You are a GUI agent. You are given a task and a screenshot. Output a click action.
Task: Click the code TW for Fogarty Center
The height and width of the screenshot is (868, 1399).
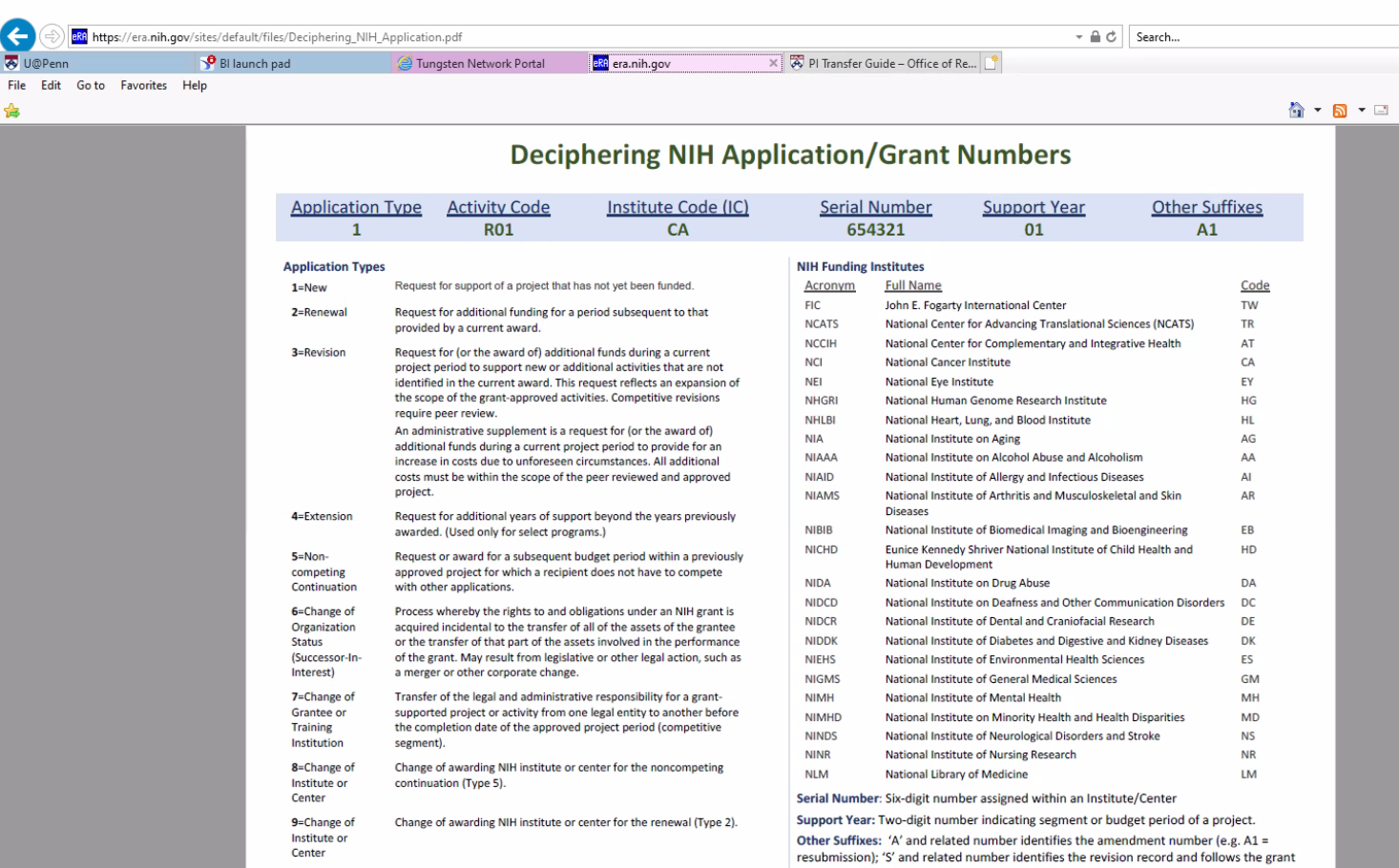[1249, 305]
